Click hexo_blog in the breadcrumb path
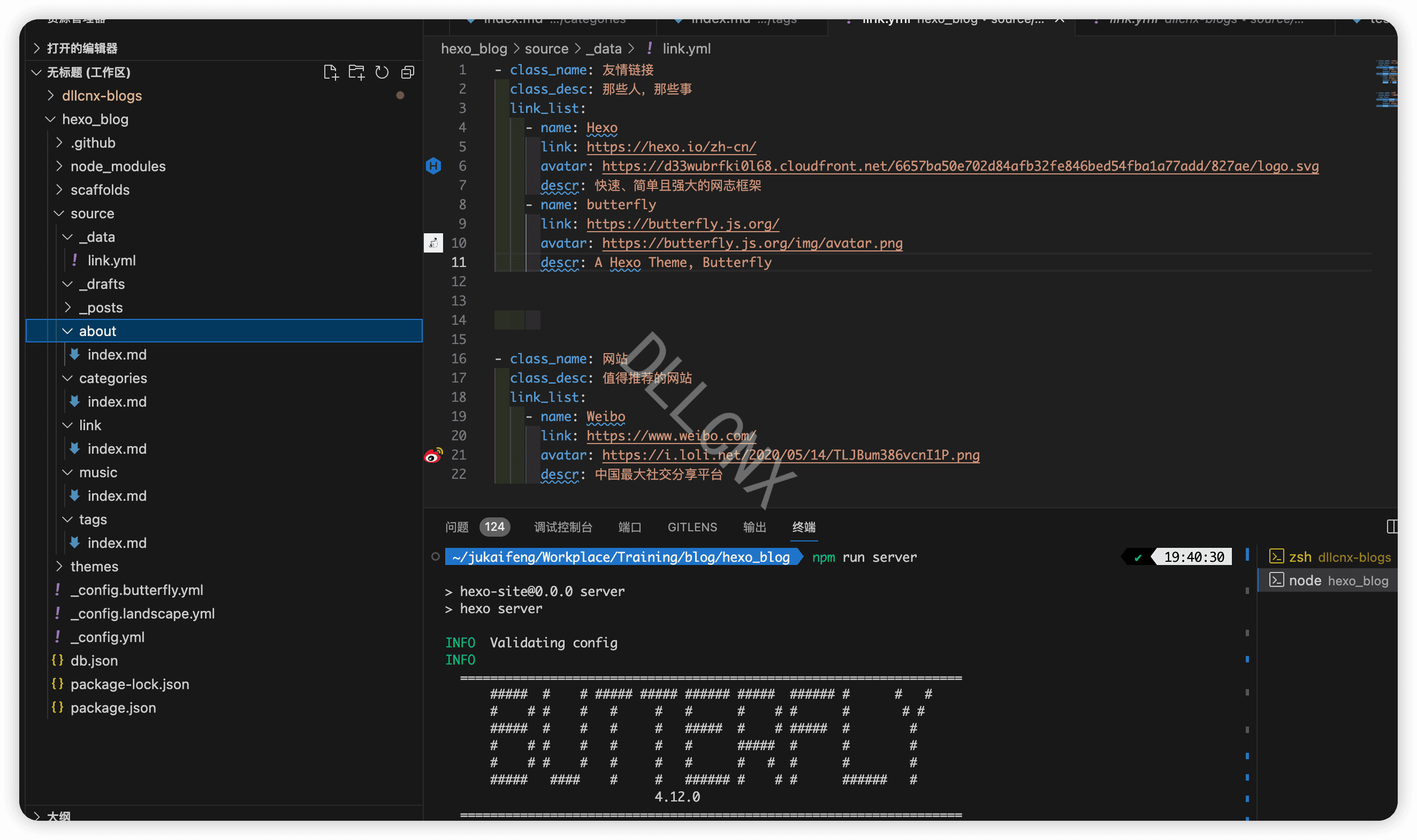 click(x=474, y=49)
